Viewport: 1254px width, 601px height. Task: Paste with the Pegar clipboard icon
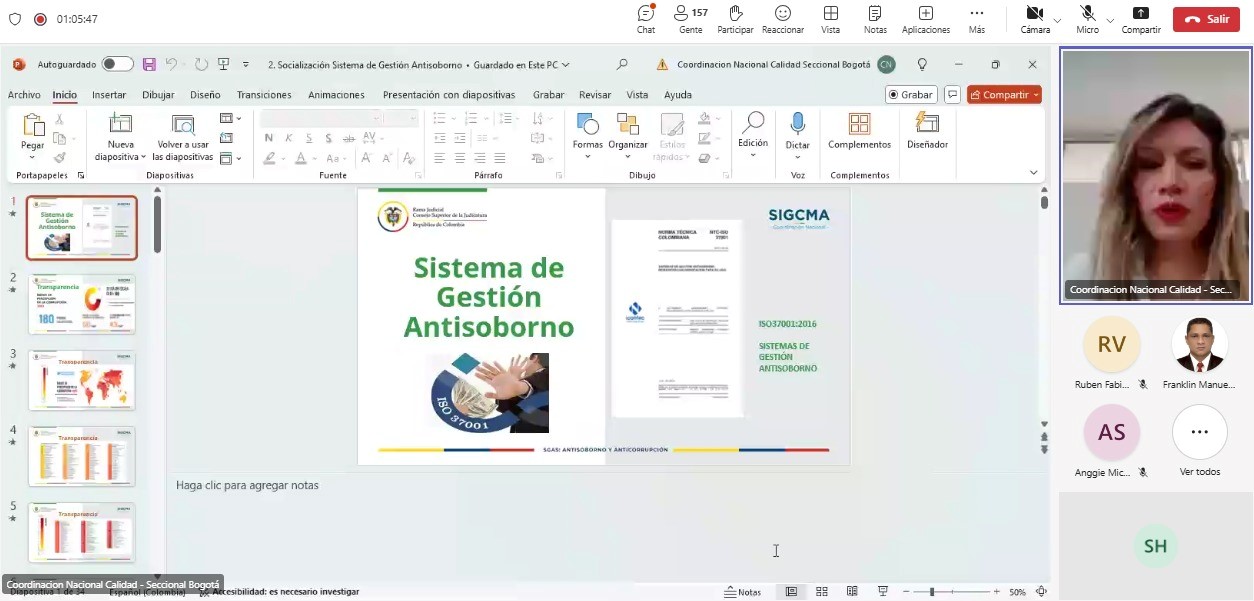coord(33,125)
